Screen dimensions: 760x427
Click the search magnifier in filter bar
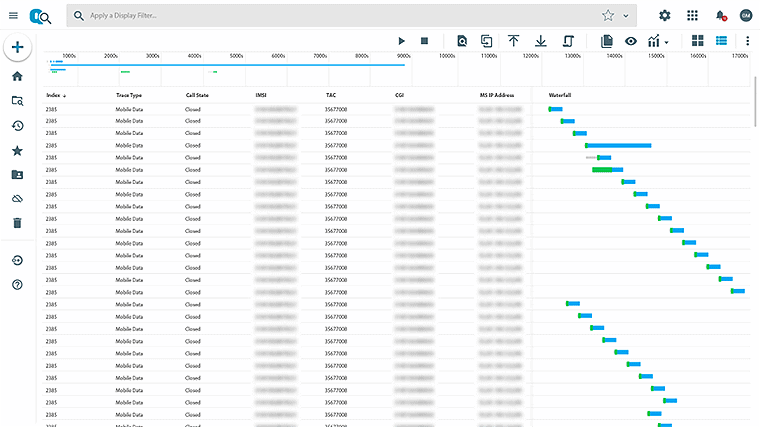point(79,16)
